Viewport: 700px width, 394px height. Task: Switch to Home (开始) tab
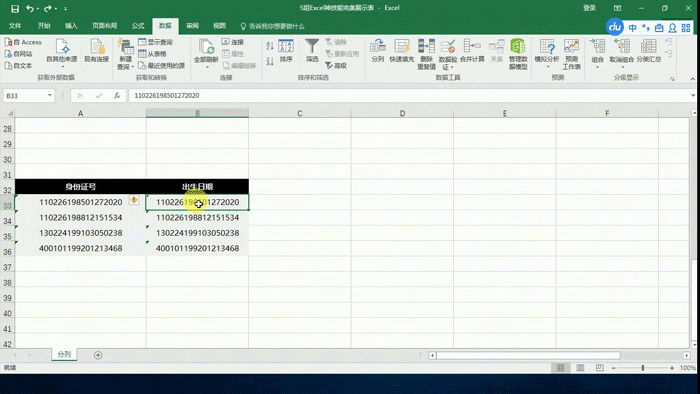pos(44,26)
